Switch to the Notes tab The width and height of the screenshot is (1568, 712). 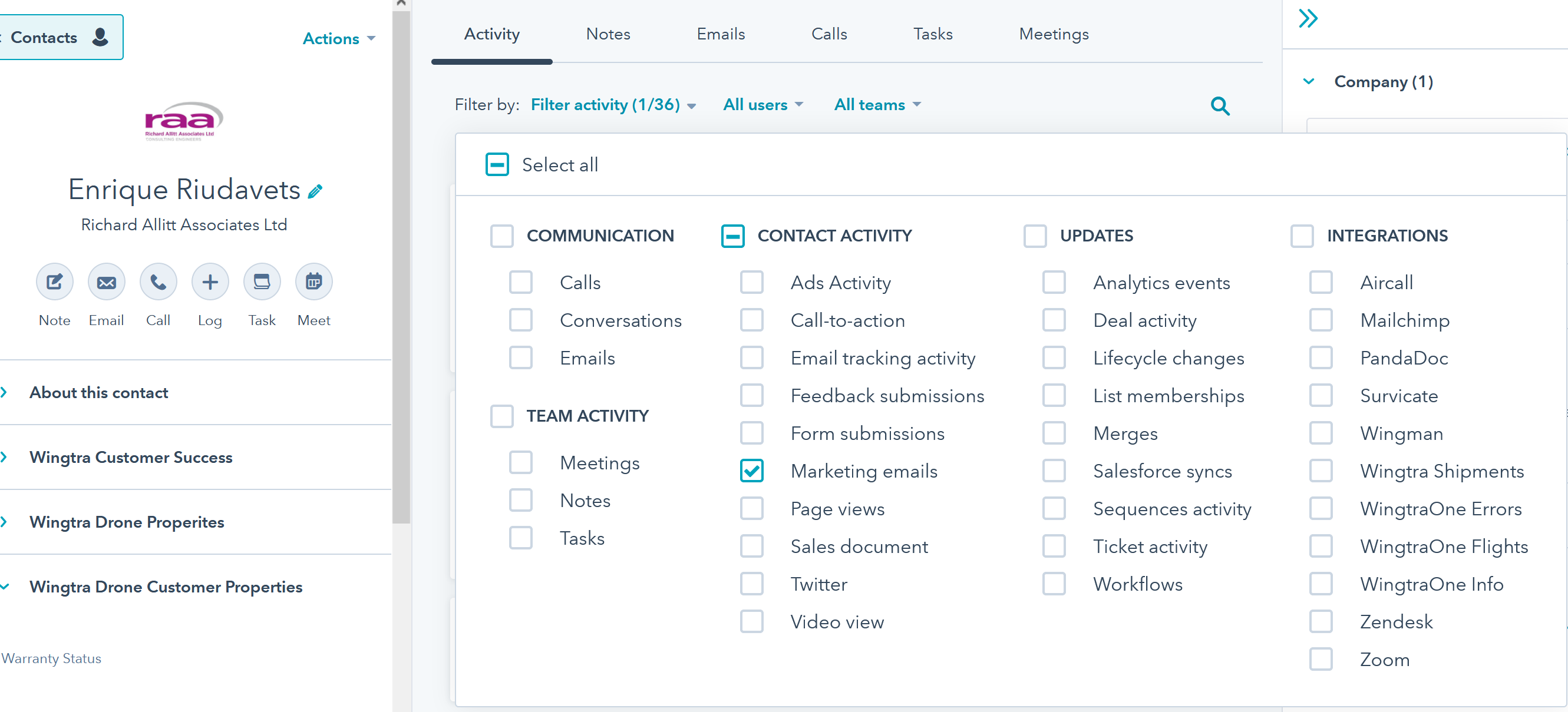608,34
